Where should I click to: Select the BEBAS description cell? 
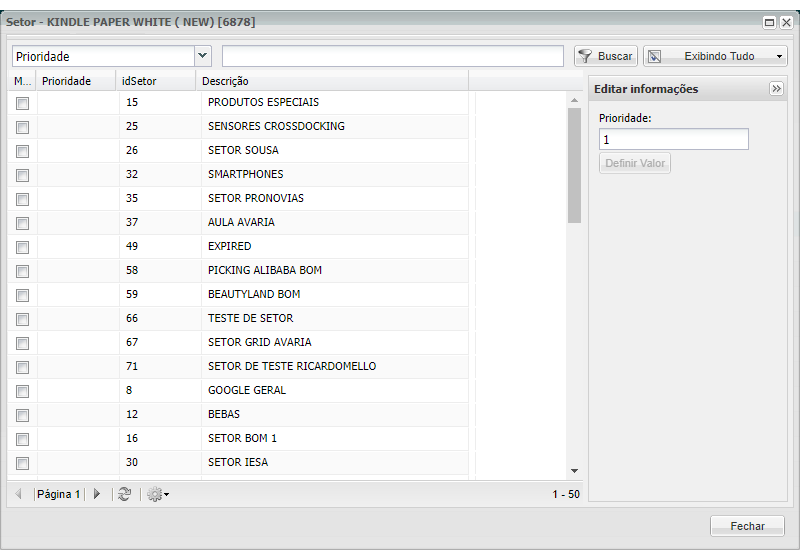pos(335,414)
